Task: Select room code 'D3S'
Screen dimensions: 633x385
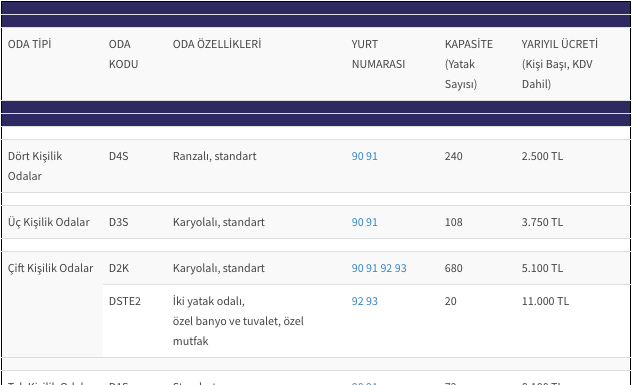Action: click(119, 222)
